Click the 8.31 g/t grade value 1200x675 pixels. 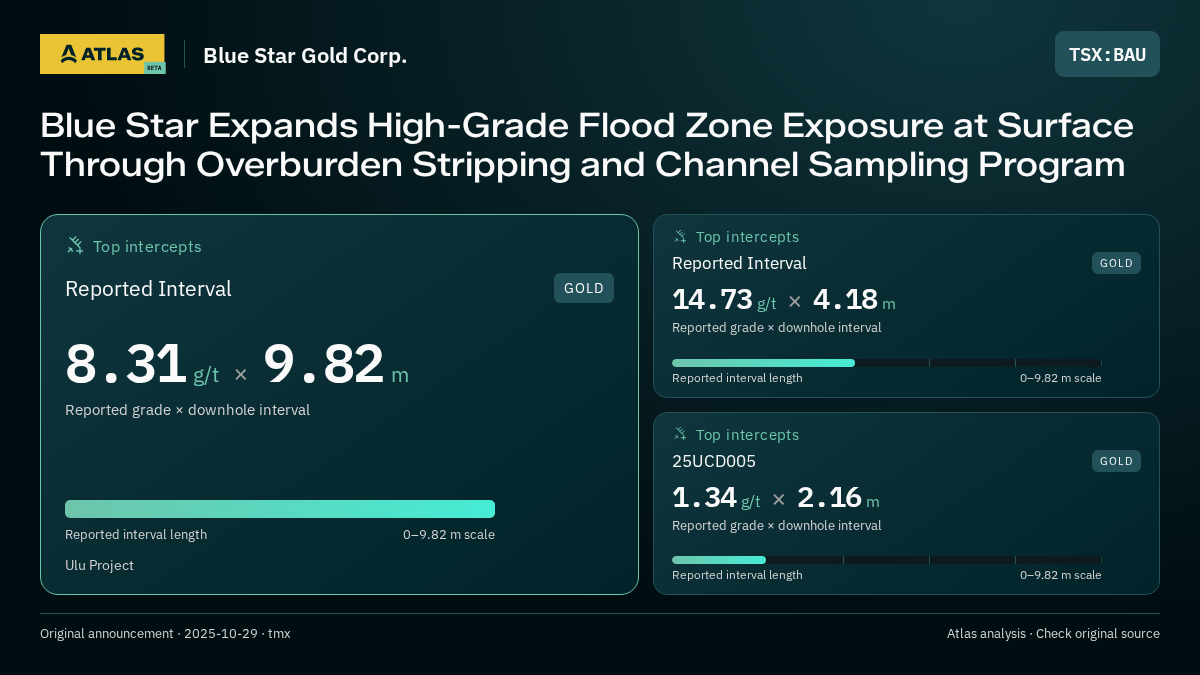[x=142, y=365]
